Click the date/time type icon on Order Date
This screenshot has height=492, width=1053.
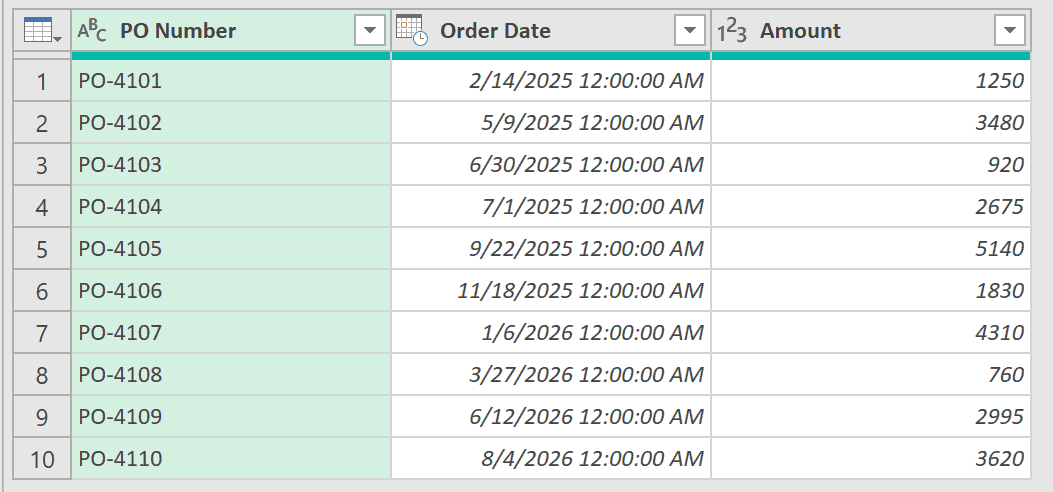(x=411, y=30)
